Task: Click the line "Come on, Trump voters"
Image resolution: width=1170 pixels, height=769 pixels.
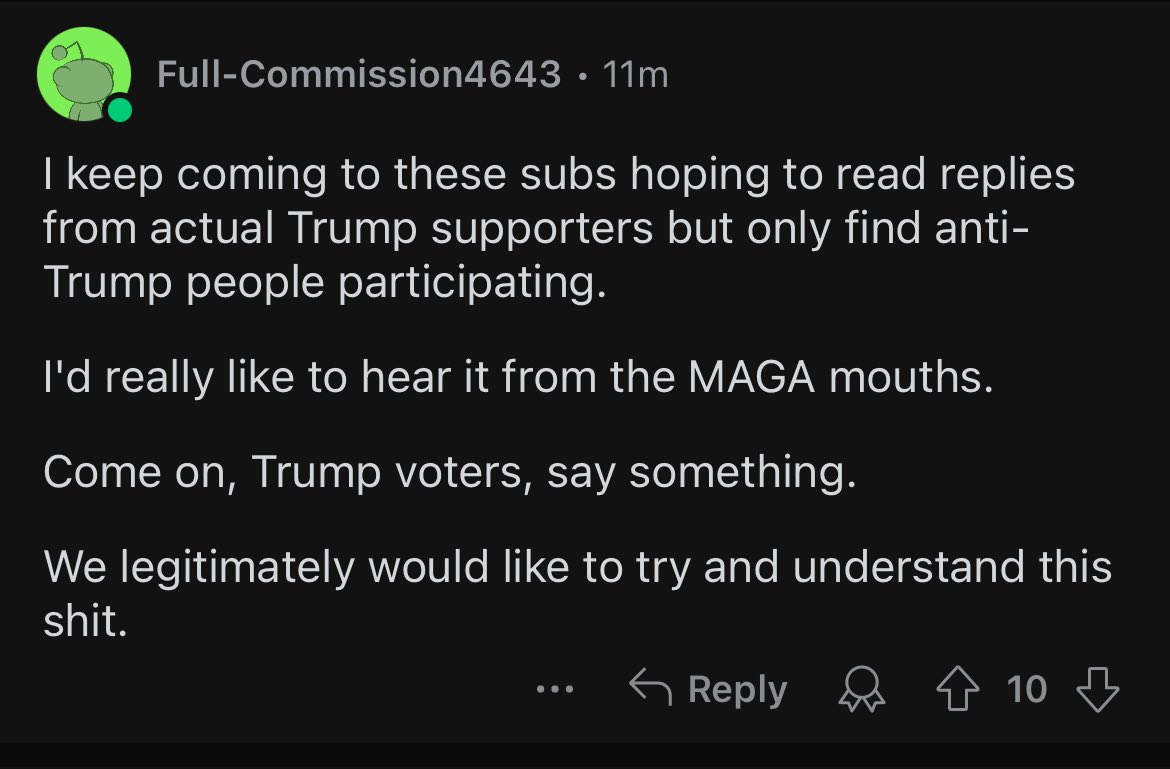Action: (449, 472)
